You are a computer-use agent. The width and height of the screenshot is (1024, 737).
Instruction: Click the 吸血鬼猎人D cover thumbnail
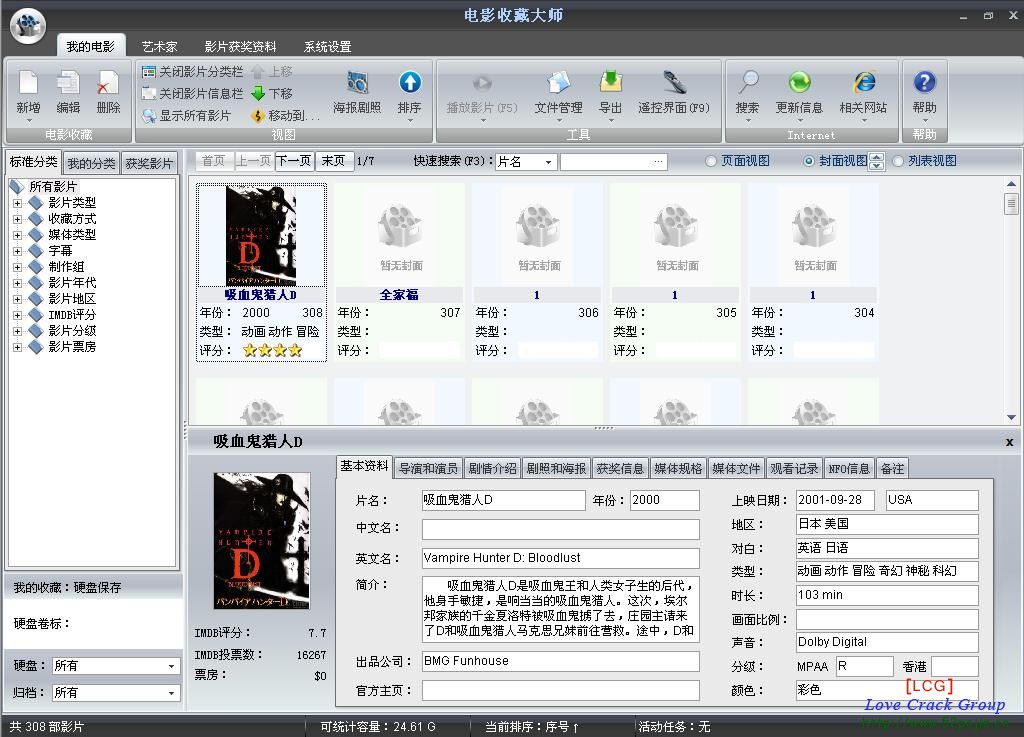pyautogui.click(x=261, y=236)
